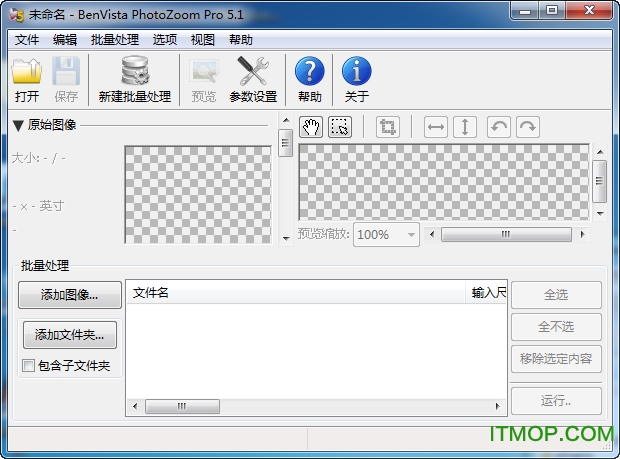
Task: Flip image vertically with arrow icon
Action: [464, 127]
